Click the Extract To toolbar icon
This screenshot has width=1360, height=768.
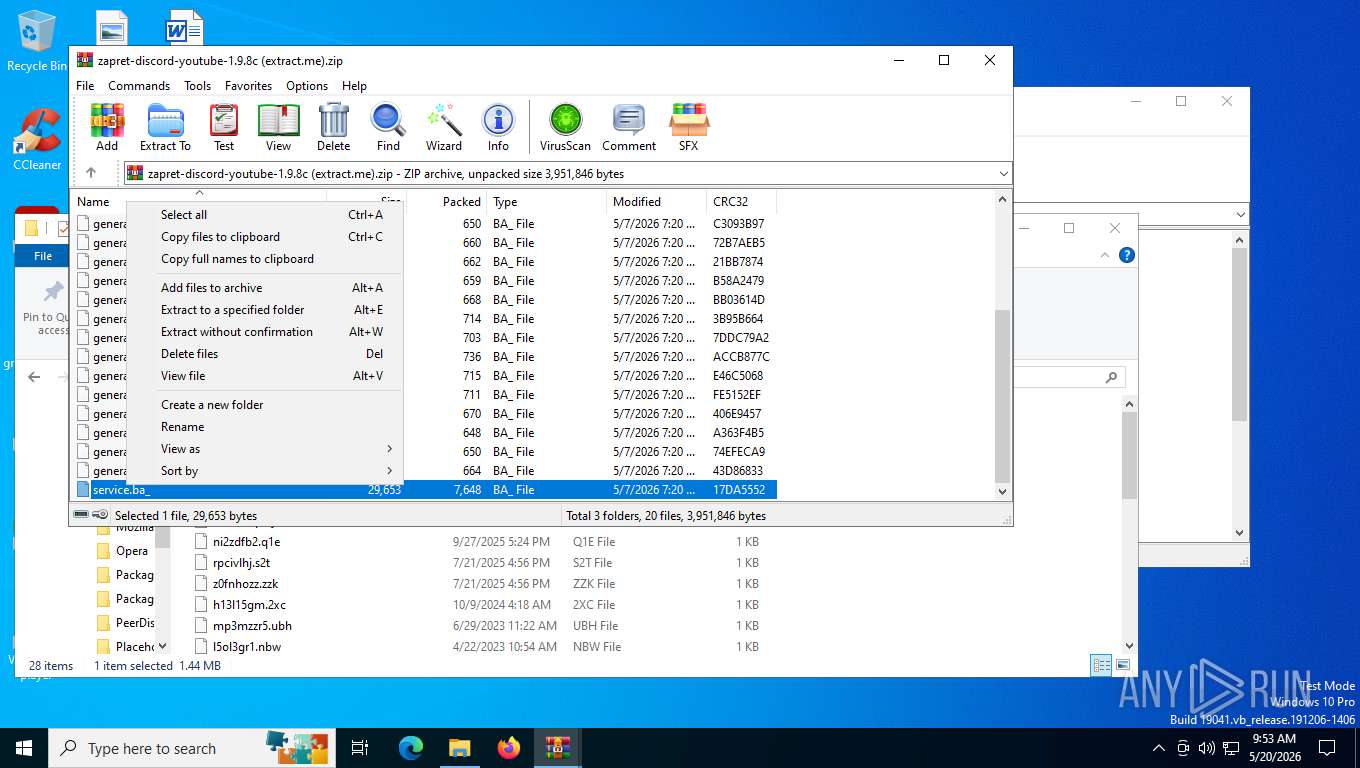165,127
